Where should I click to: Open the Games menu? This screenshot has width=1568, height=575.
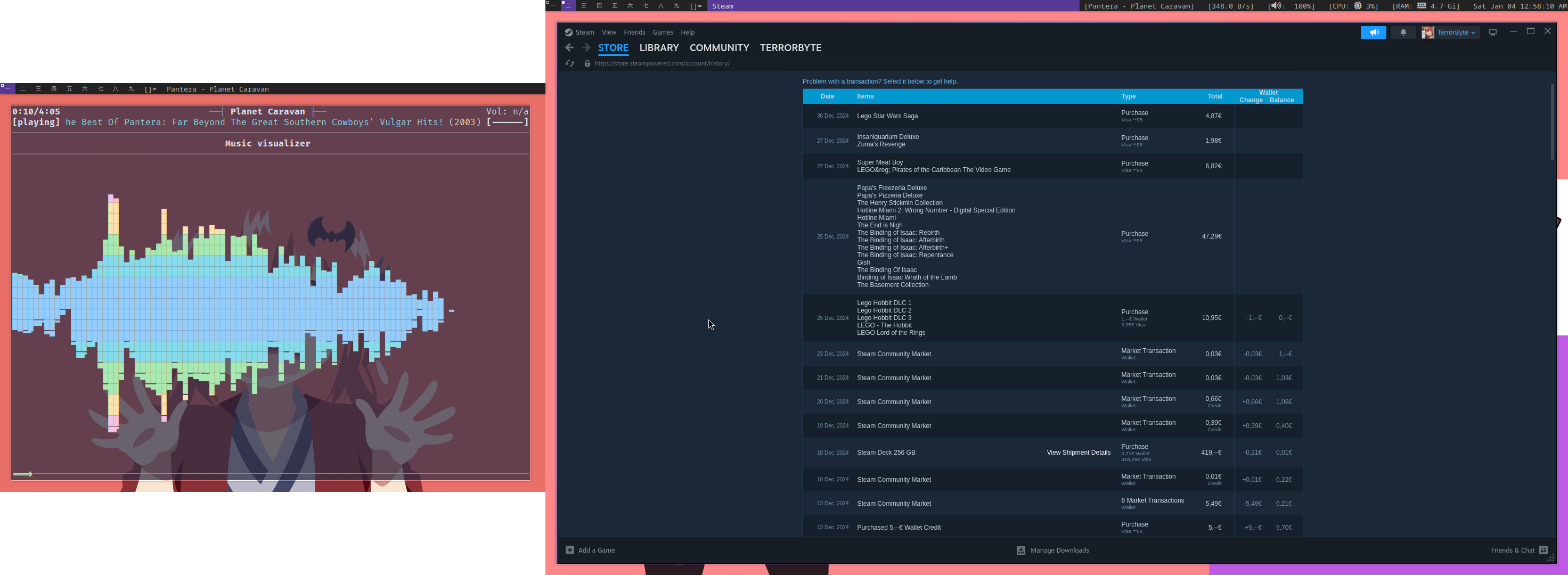(x=663, y=32)
